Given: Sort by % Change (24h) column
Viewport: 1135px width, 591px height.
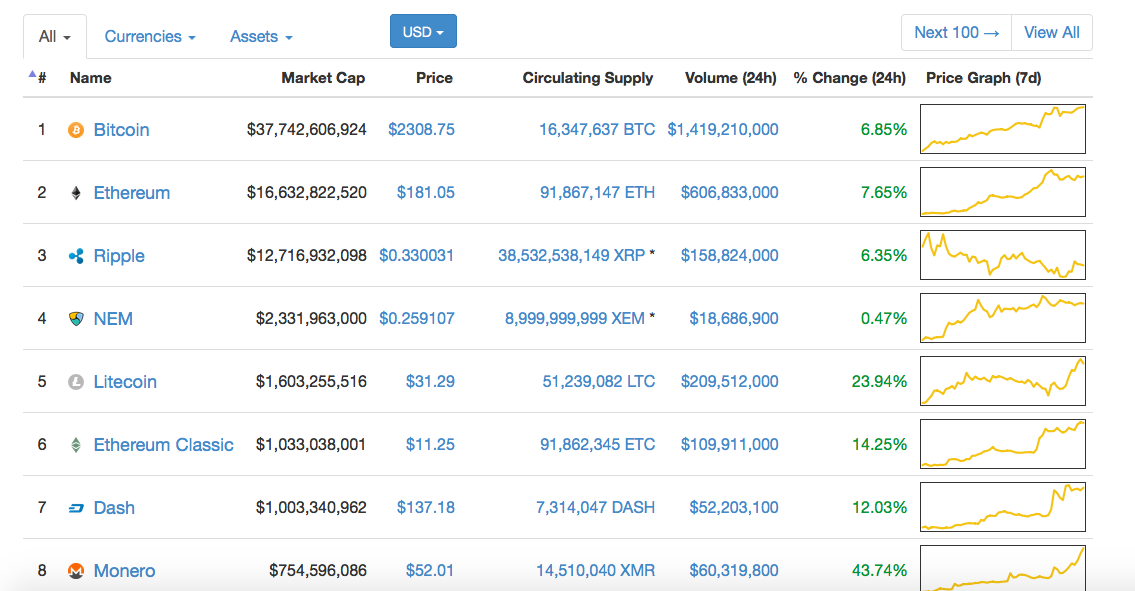Looking at the screenshot, I should (x=850, y=78).
